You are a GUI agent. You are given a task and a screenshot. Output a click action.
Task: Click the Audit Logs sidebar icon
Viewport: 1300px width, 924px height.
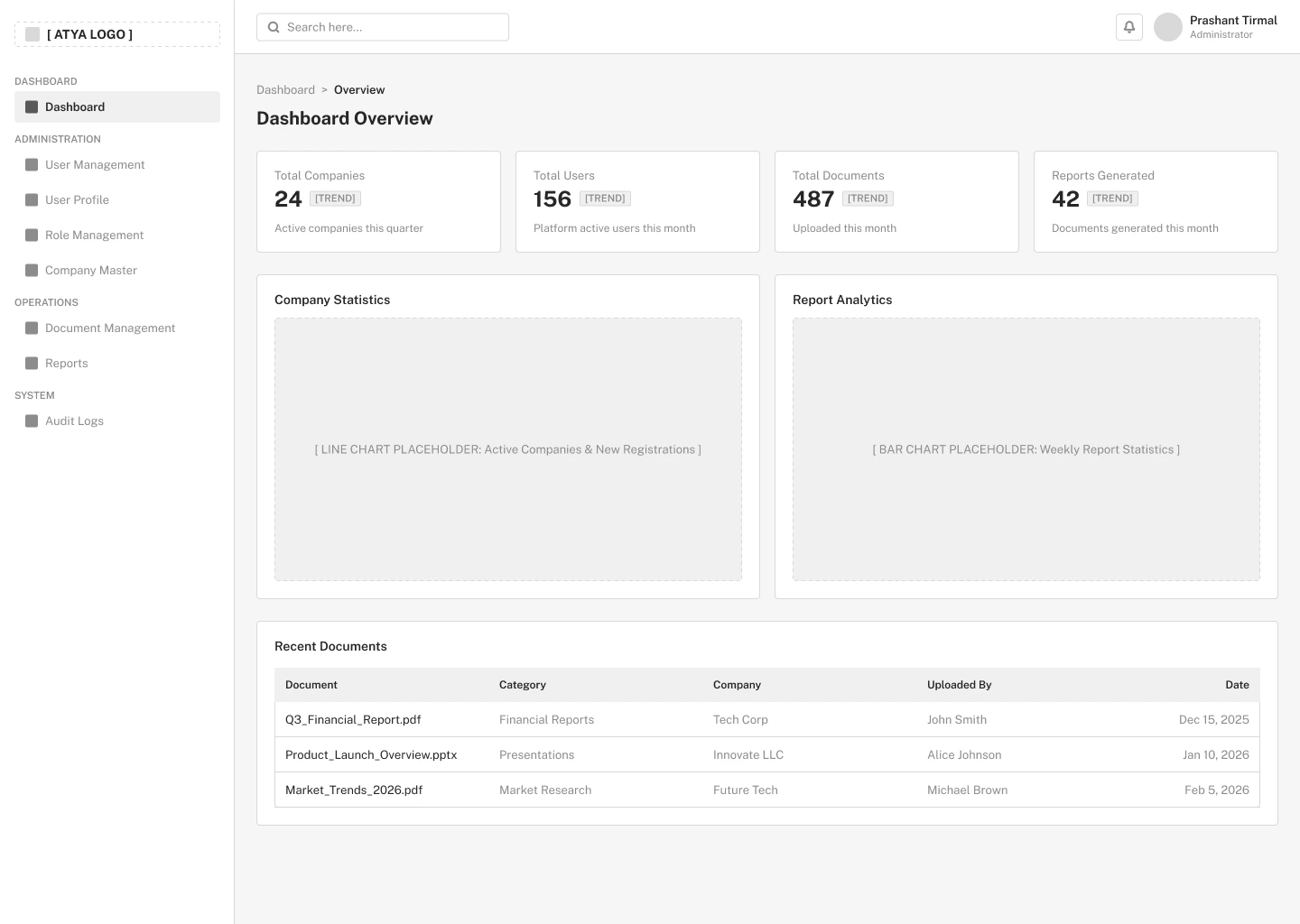pos(32,420)
